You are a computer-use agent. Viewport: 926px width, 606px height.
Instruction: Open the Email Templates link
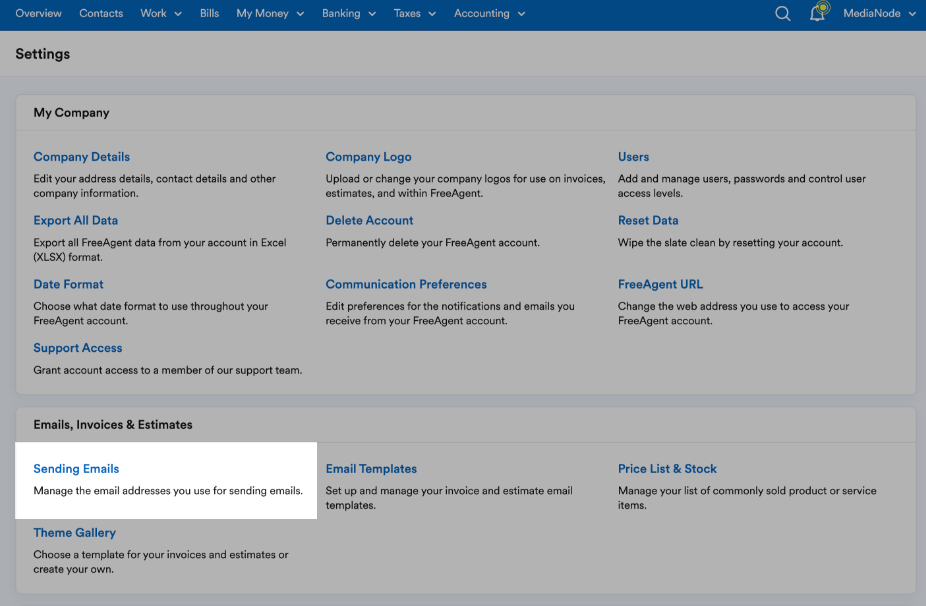coord(371,468)
